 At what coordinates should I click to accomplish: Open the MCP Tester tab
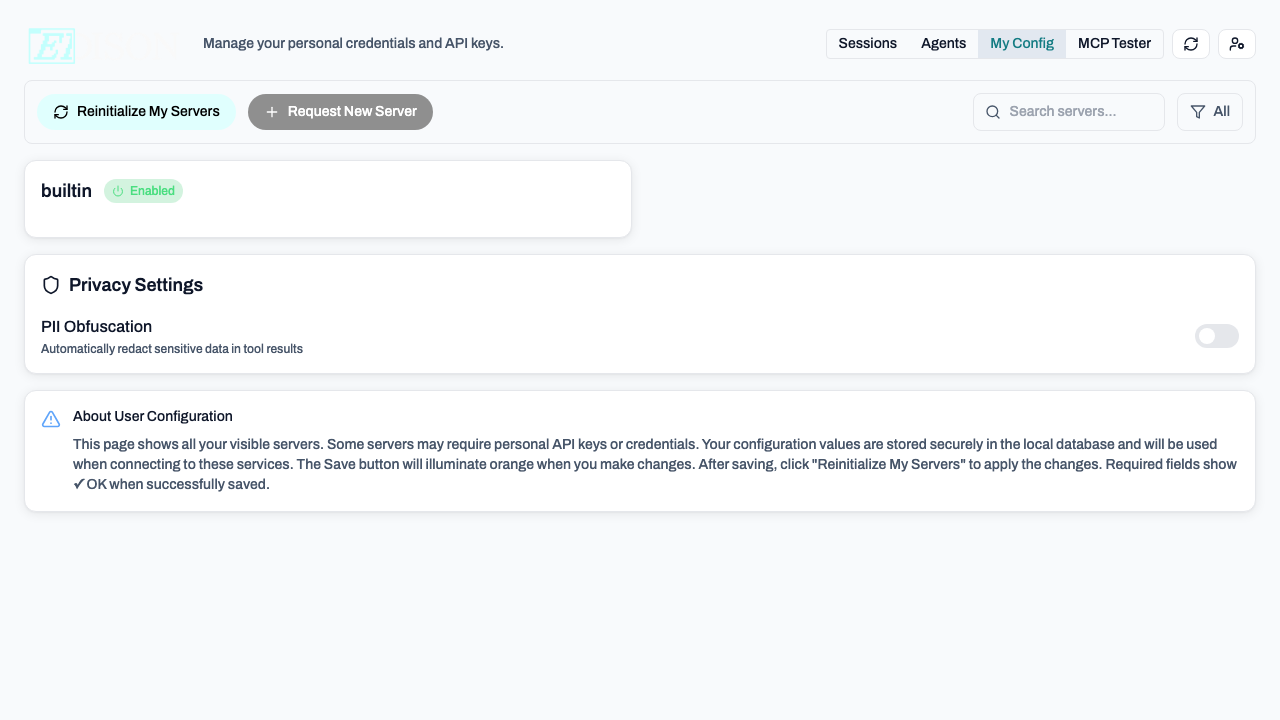click(x=1114, y=44)
